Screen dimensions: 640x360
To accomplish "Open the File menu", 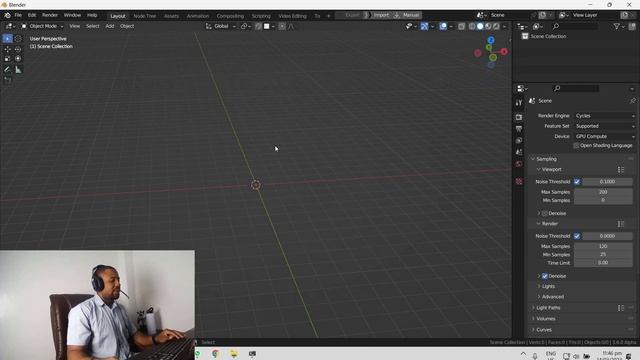I will (x=18, y=15).
